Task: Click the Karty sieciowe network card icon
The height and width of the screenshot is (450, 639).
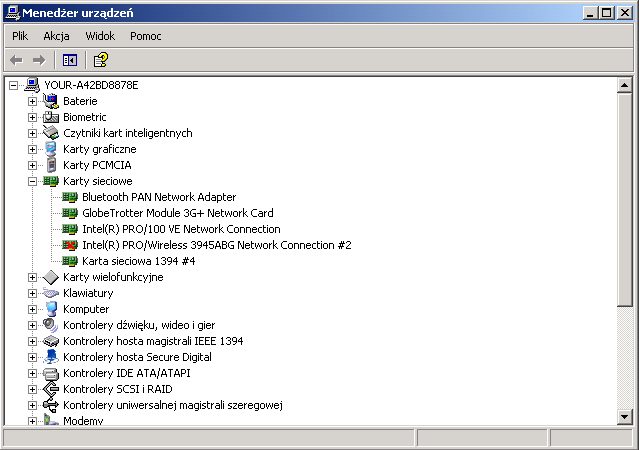Action: coord(51,181)
